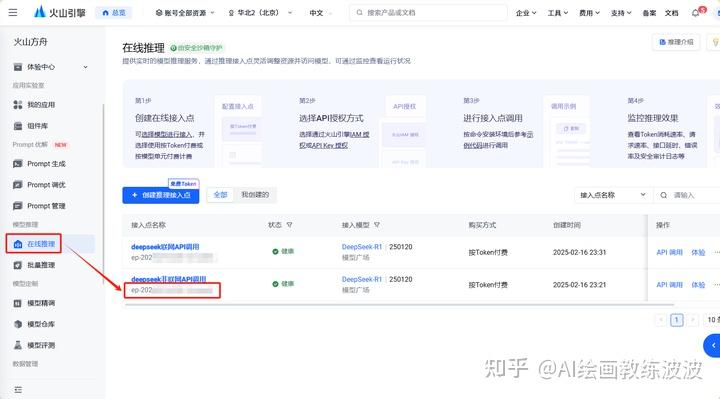The width and height of the screenshot is (720, 399).
Task: Click API 调用 in the 23:21 row
Action: [x=669, y=285]
